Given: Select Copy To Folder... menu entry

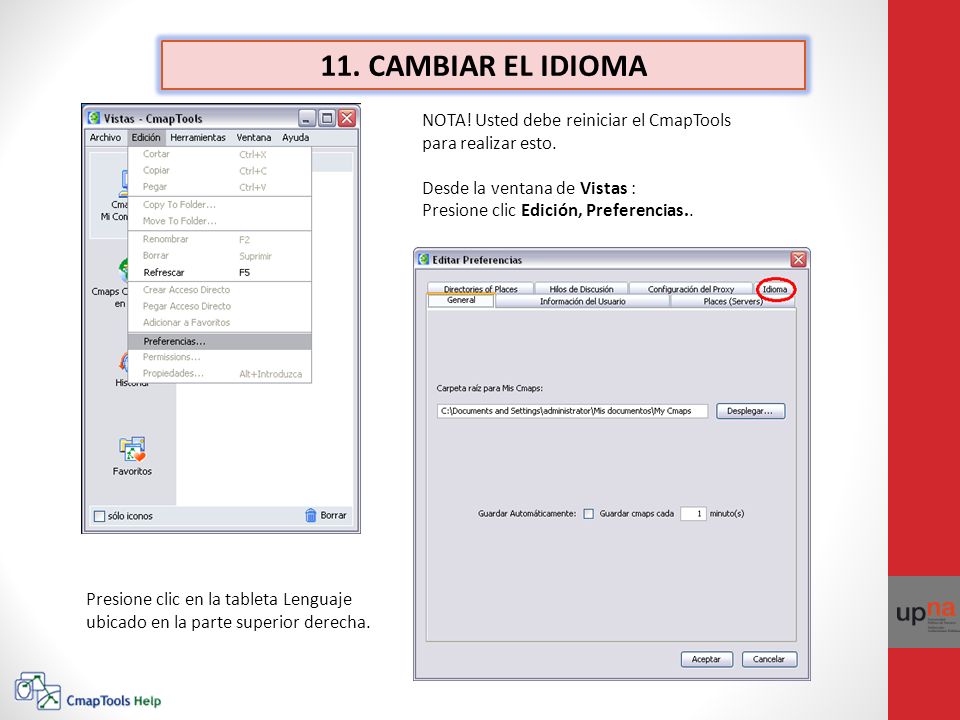Looking at the screenshot, I should (x=220, y=204).
